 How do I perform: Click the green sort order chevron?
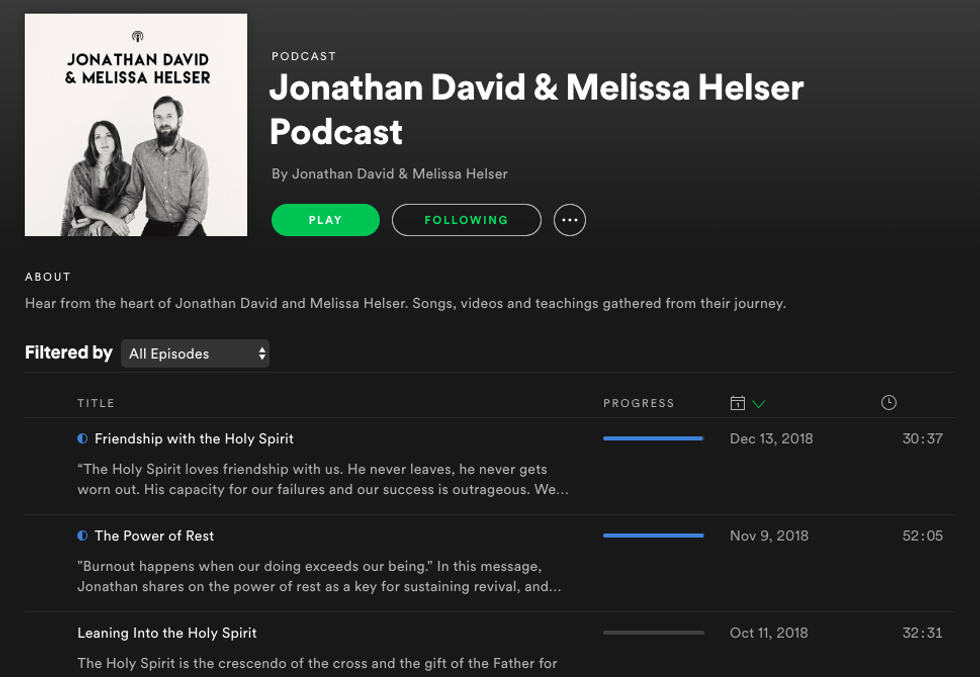(759, 404)
